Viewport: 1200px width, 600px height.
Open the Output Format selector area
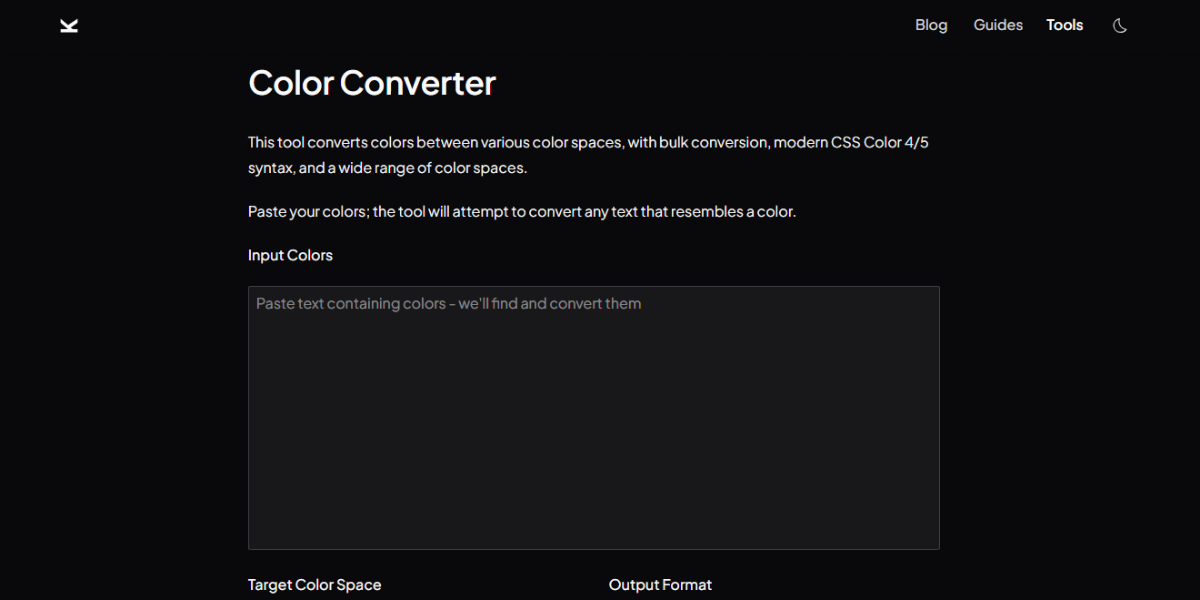click(x=660, y=584)
